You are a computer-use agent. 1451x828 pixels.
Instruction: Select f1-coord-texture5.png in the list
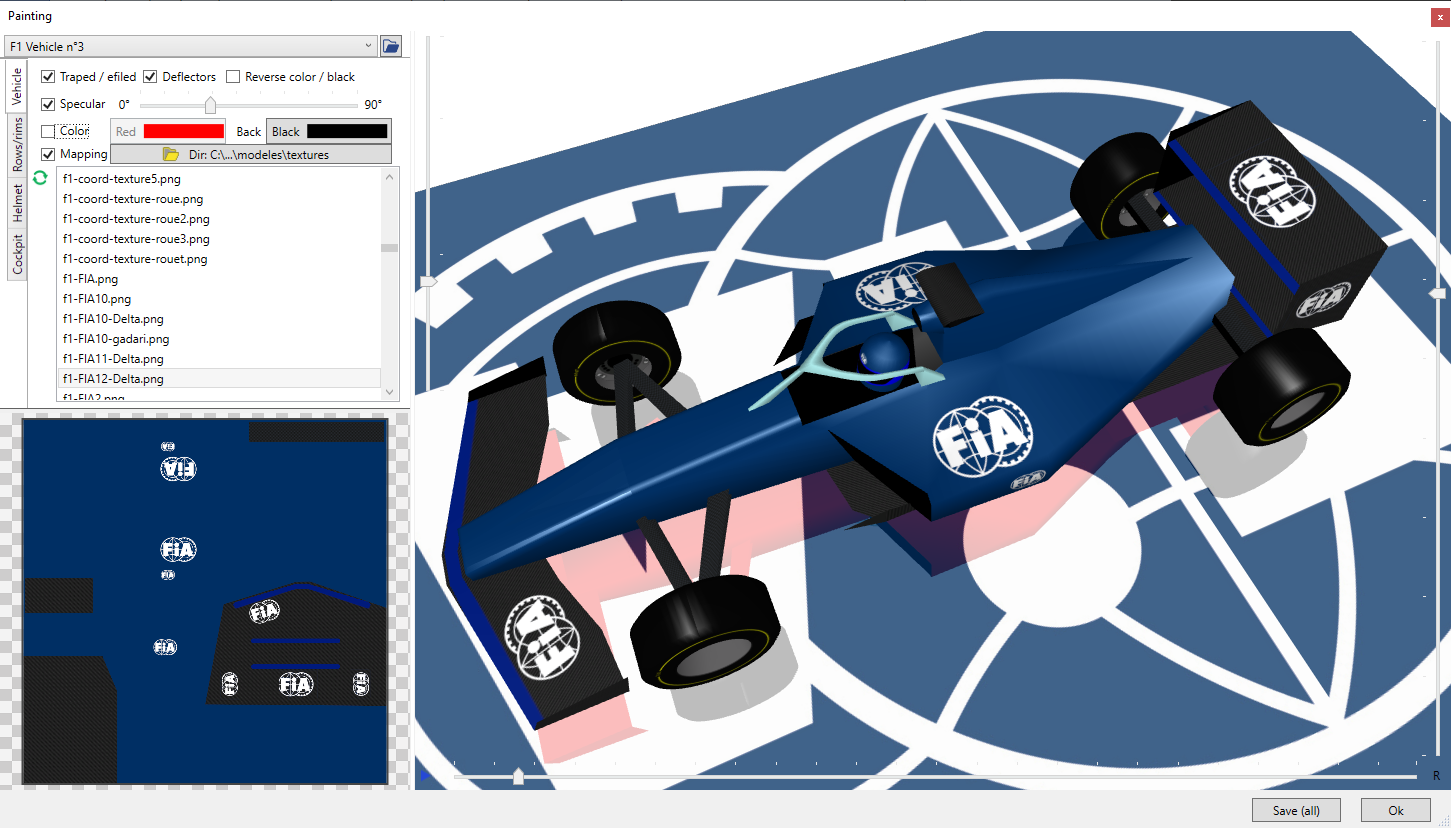tap(219, 179)
